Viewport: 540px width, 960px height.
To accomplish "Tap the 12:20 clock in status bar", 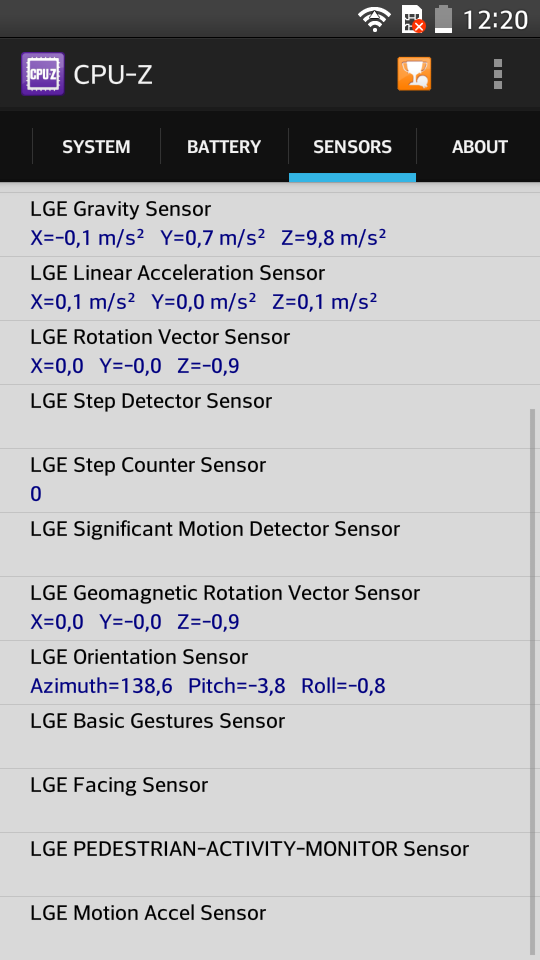I will point(495,20).
